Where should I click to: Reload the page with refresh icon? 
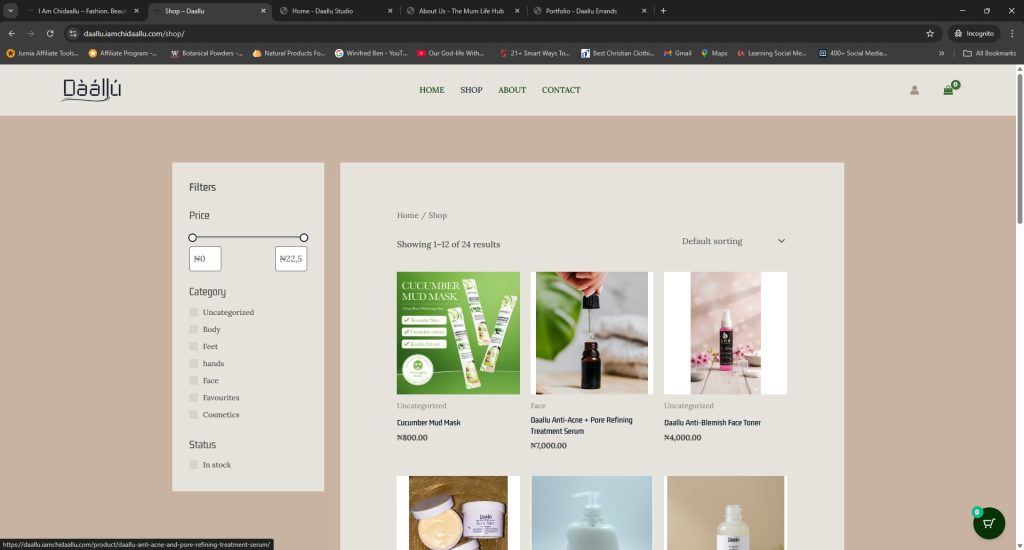coord(50,33)
